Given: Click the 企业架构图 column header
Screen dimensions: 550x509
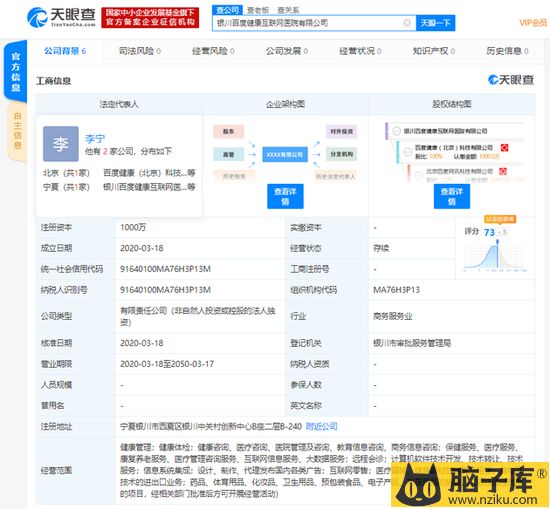Looking at the screenshot, I should (x=285, y=104).
